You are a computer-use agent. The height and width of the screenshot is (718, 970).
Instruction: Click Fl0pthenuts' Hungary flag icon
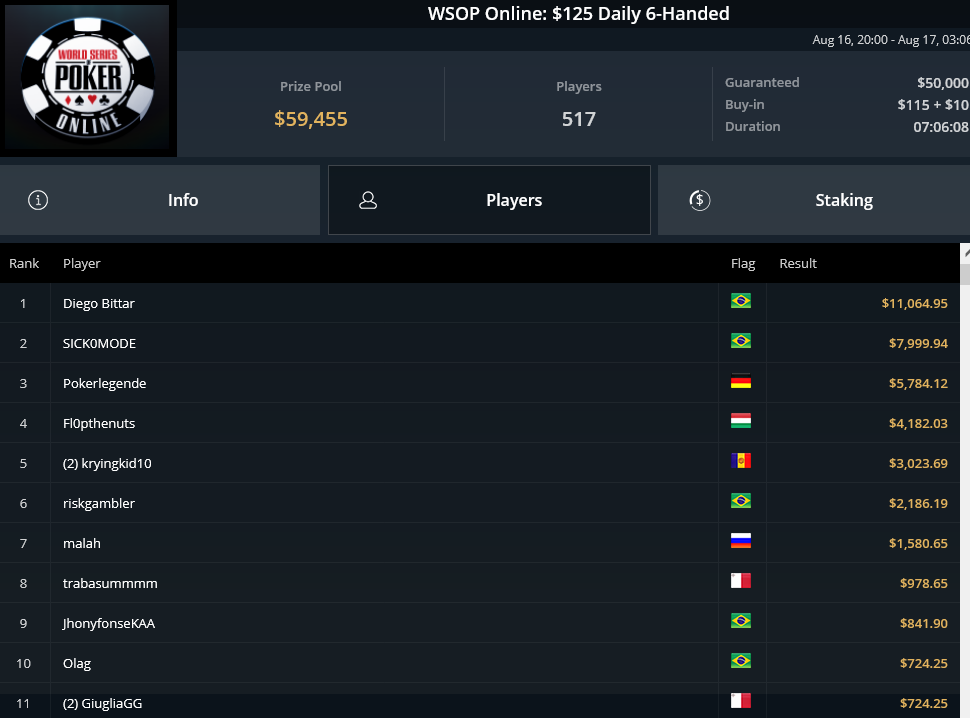[x=740, y=421]
